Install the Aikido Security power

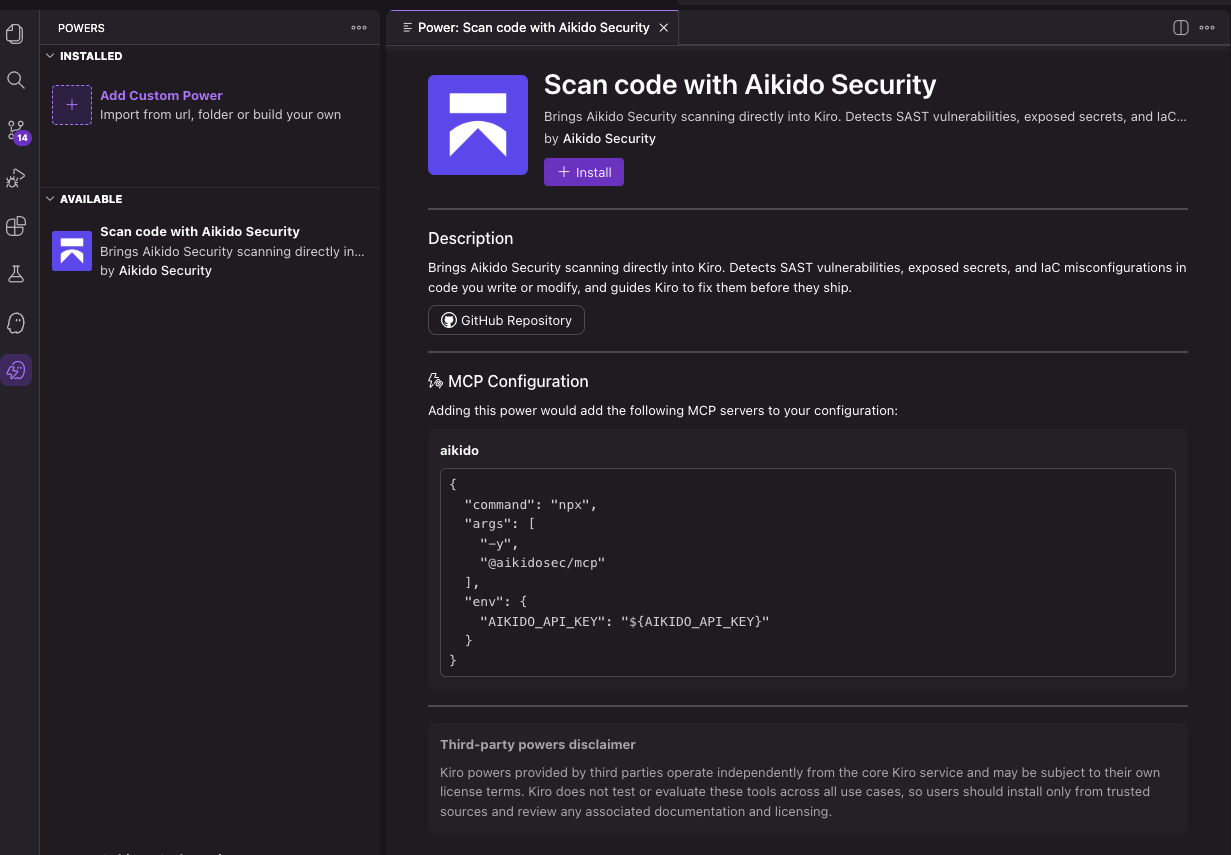pos(584,172)
